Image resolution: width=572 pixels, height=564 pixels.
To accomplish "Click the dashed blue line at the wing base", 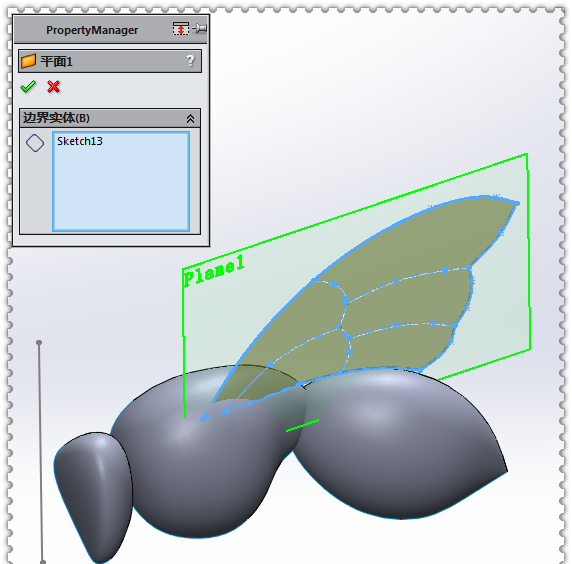I will pyautogui.click(x=226, y=411).
